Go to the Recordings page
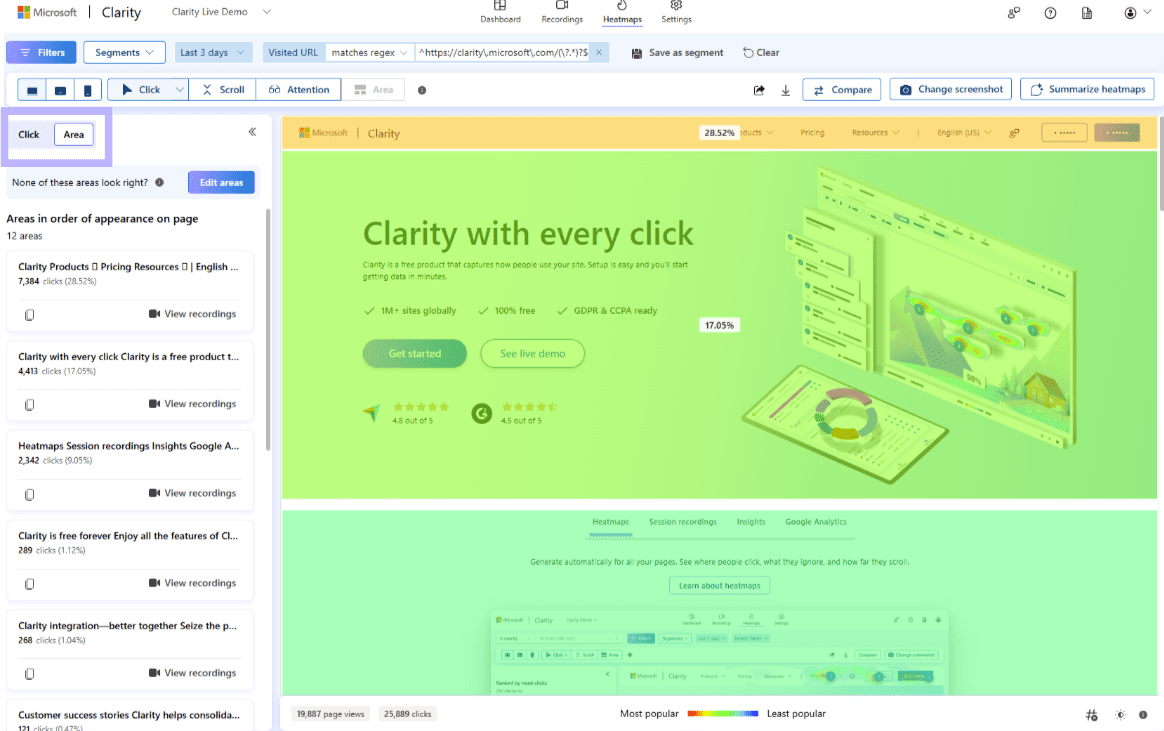Viewport: 1164px width, 731px height. click(x=562, y=12)
